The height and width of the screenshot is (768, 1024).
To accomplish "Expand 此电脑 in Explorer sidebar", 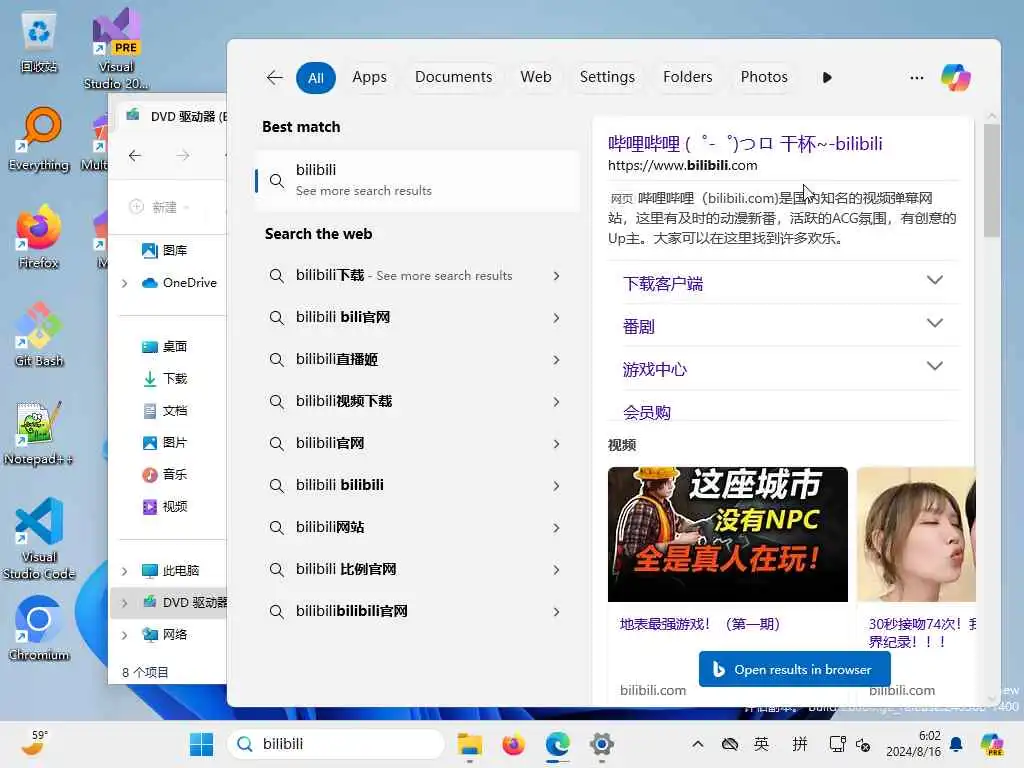I will point(124,571).
